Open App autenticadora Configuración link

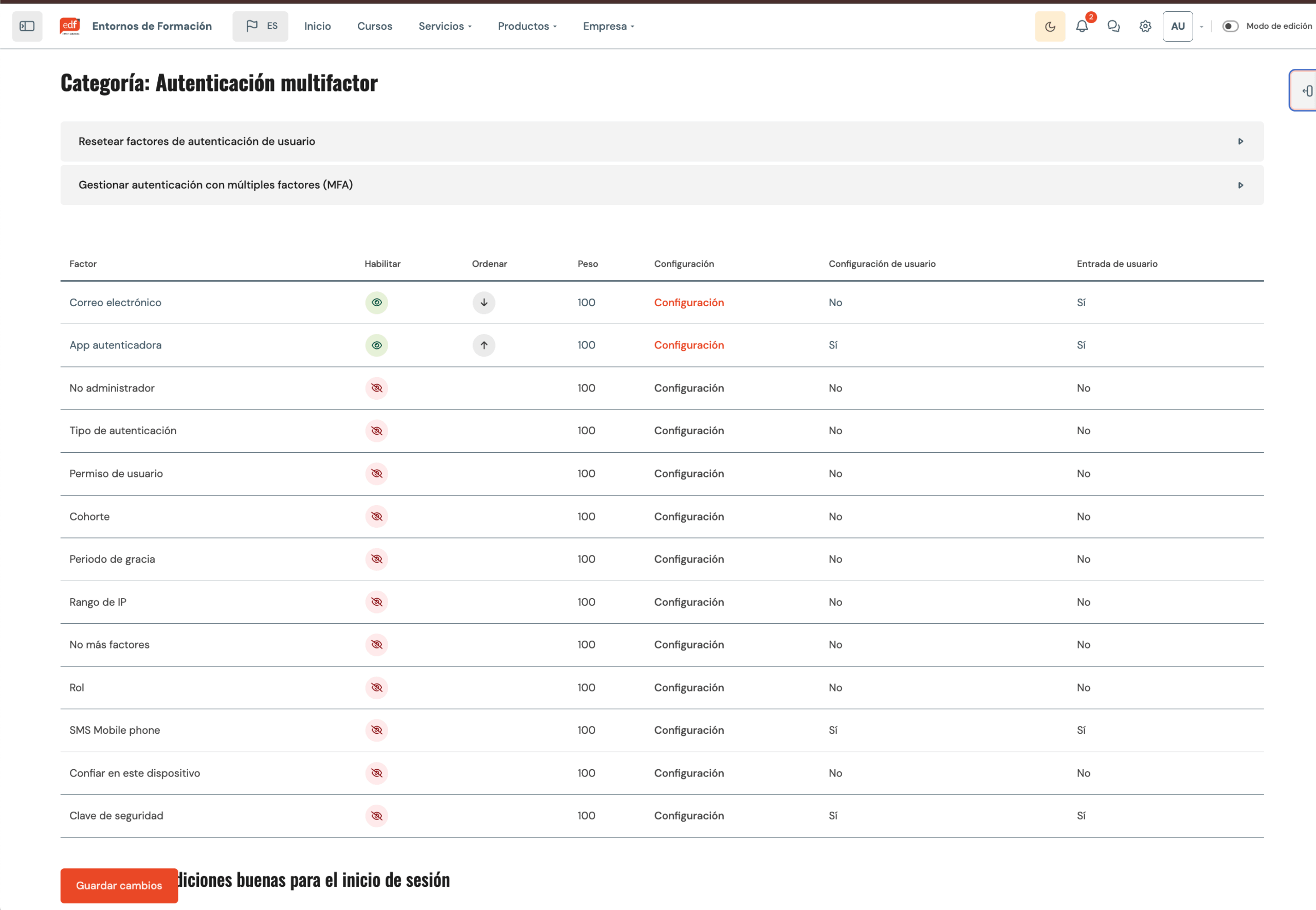(689, 345)
